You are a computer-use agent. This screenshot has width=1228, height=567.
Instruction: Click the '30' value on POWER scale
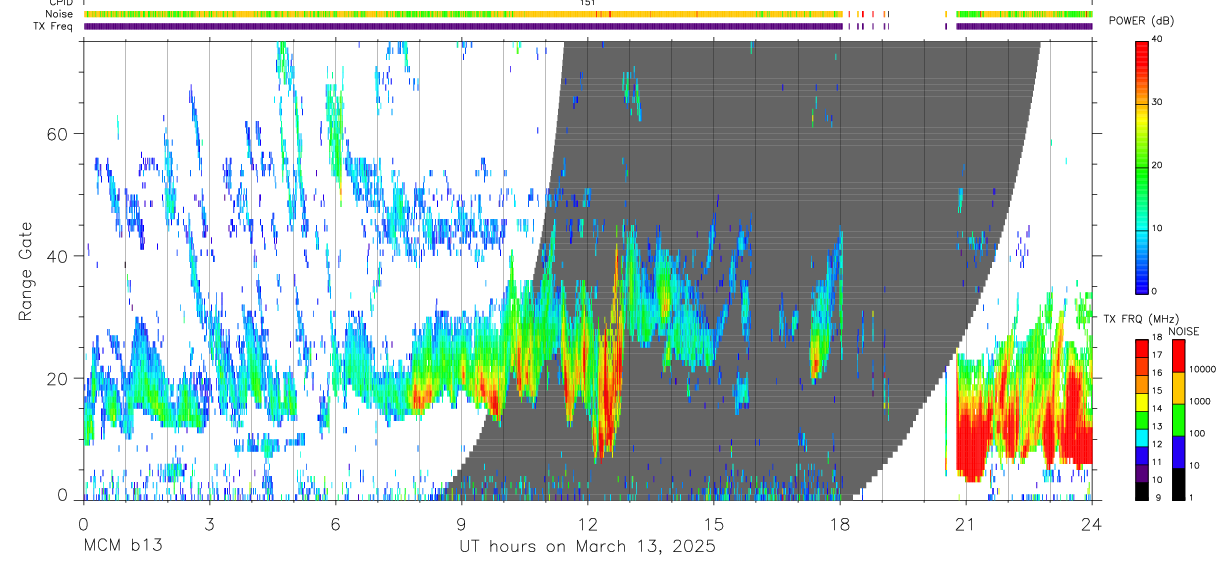pyautogui.click(x=1159, y=103)
